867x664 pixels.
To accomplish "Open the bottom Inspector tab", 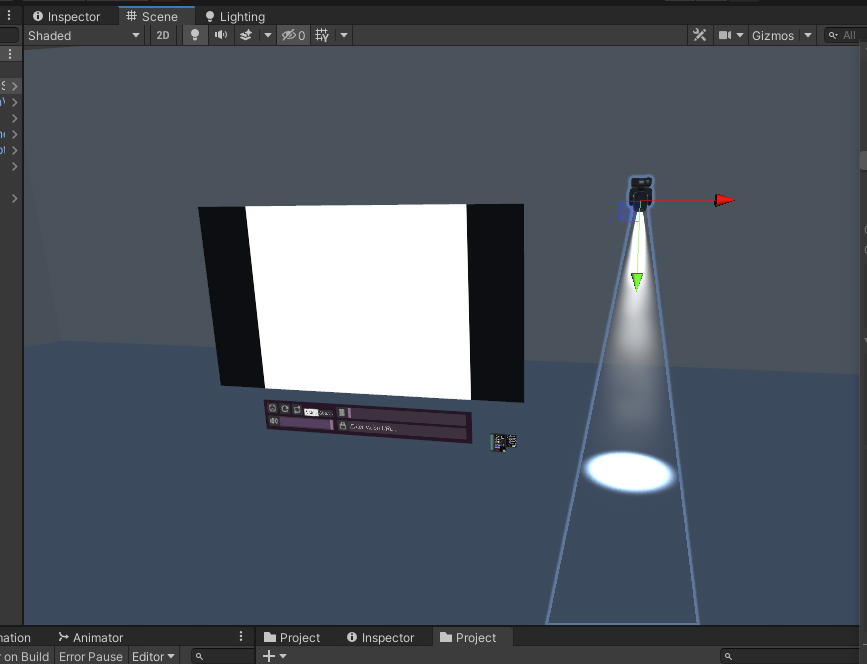I will click(x=380, y=637).
